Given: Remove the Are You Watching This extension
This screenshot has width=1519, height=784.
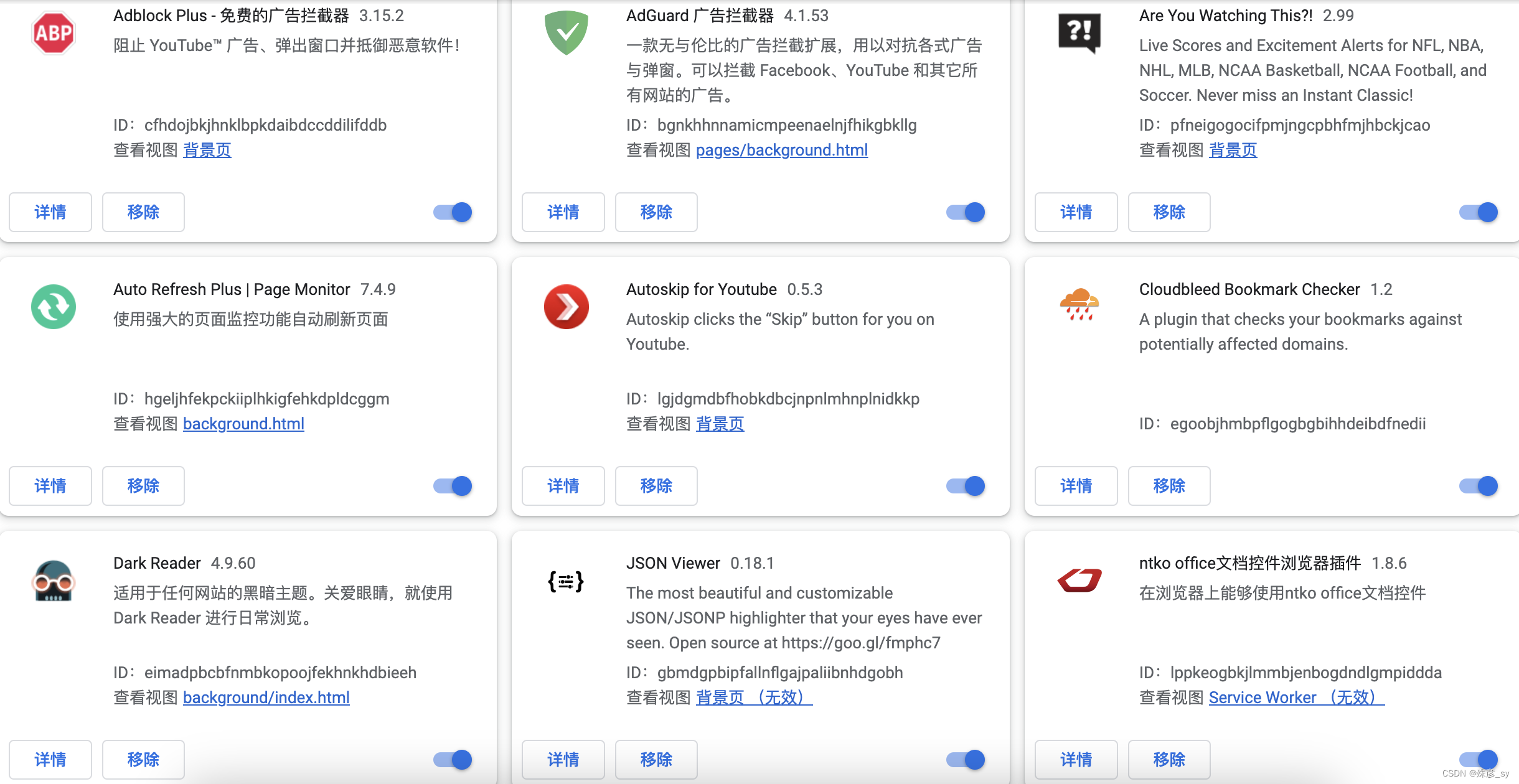Looking at the screenshot, I should (1169, 212).
